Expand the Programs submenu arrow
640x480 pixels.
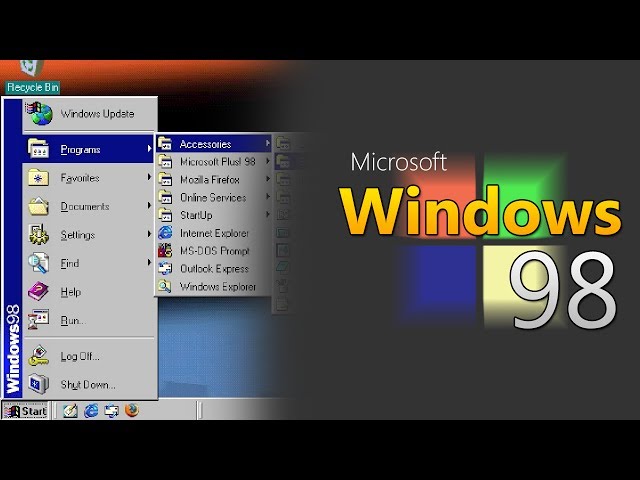pos(149,149)
